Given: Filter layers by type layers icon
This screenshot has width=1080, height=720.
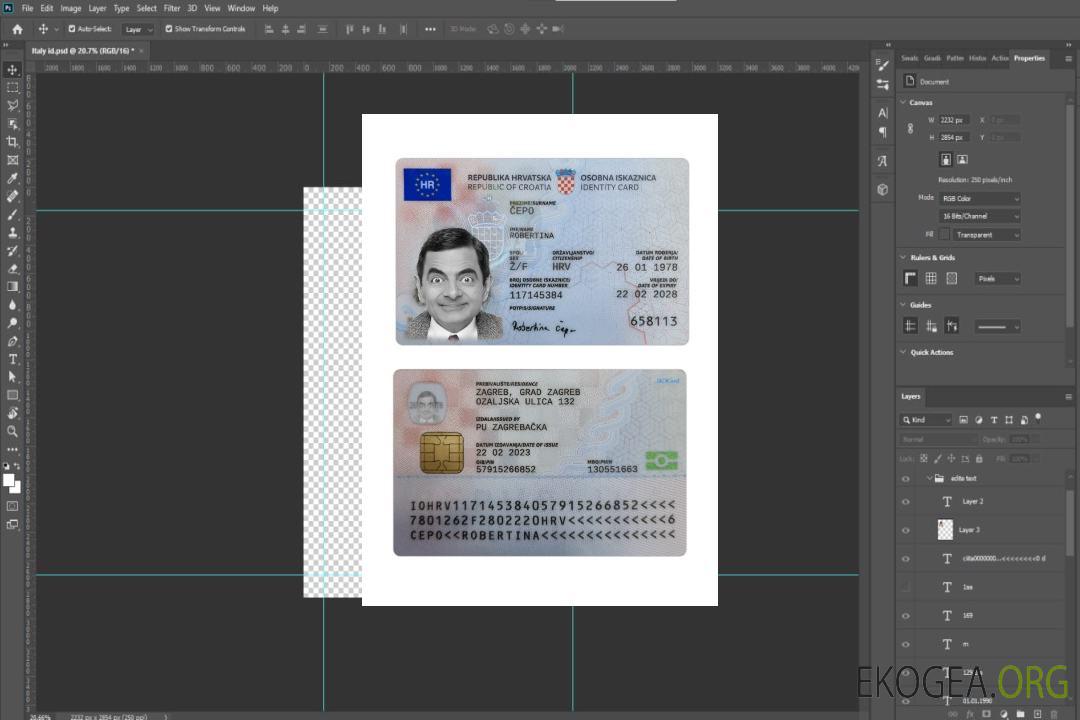Looking at the screenshot, I should coord(994,420).
